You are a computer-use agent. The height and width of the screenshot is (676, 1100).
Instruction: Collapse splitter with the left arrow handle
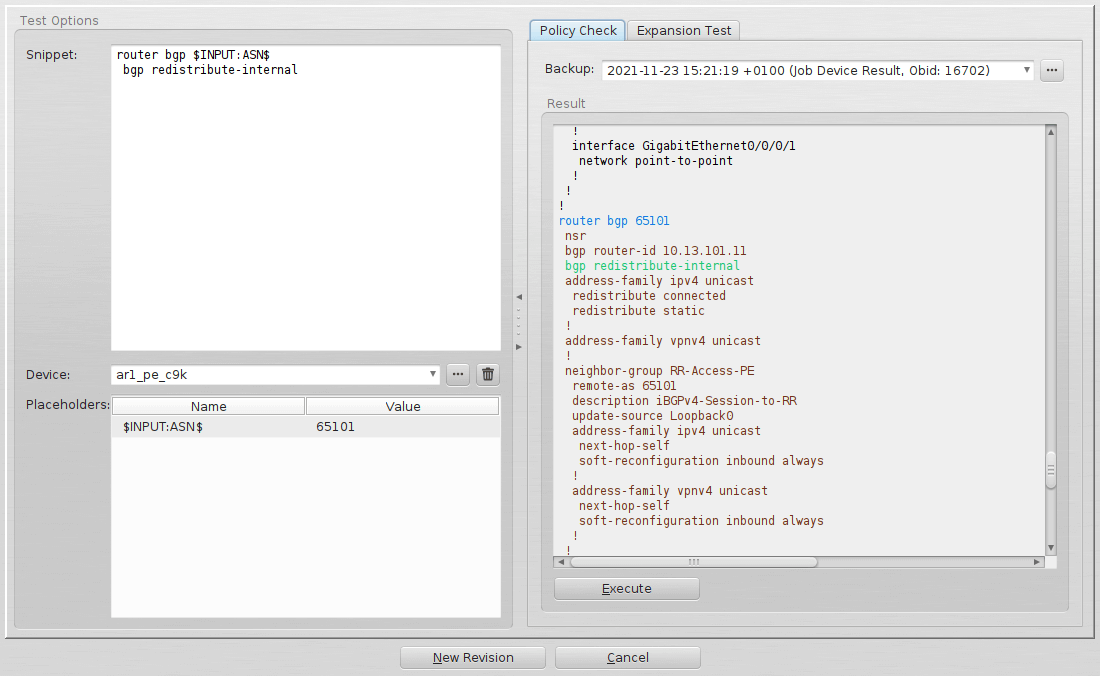pyautogui.click(x=519, y=297)
